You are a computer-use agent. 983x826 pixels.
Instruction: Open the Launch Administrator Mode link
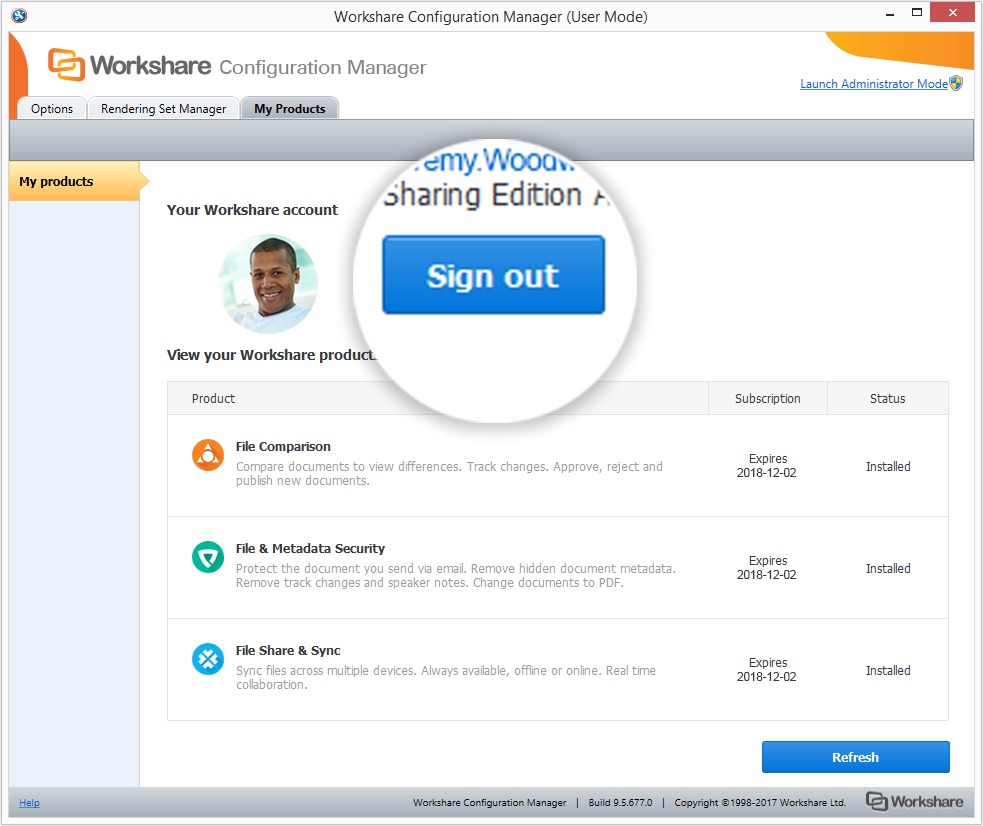pos(873,84)
